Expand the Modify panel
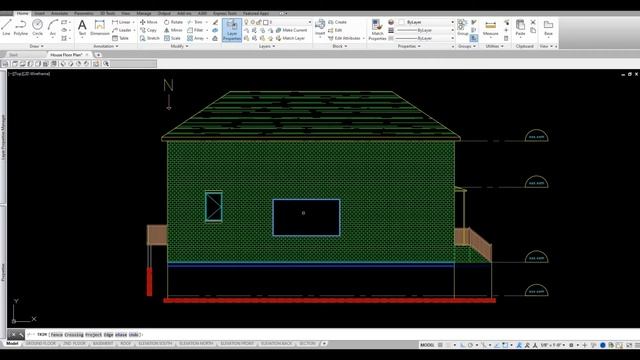The image size is (640, 360). click(179, 47)
